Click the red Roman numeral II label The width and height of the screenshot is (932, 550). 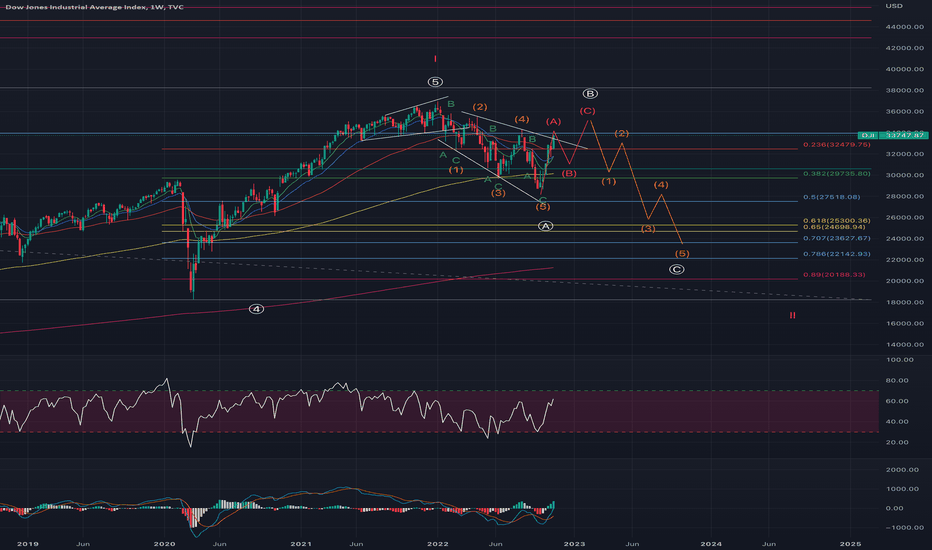[x=792, y=315]
